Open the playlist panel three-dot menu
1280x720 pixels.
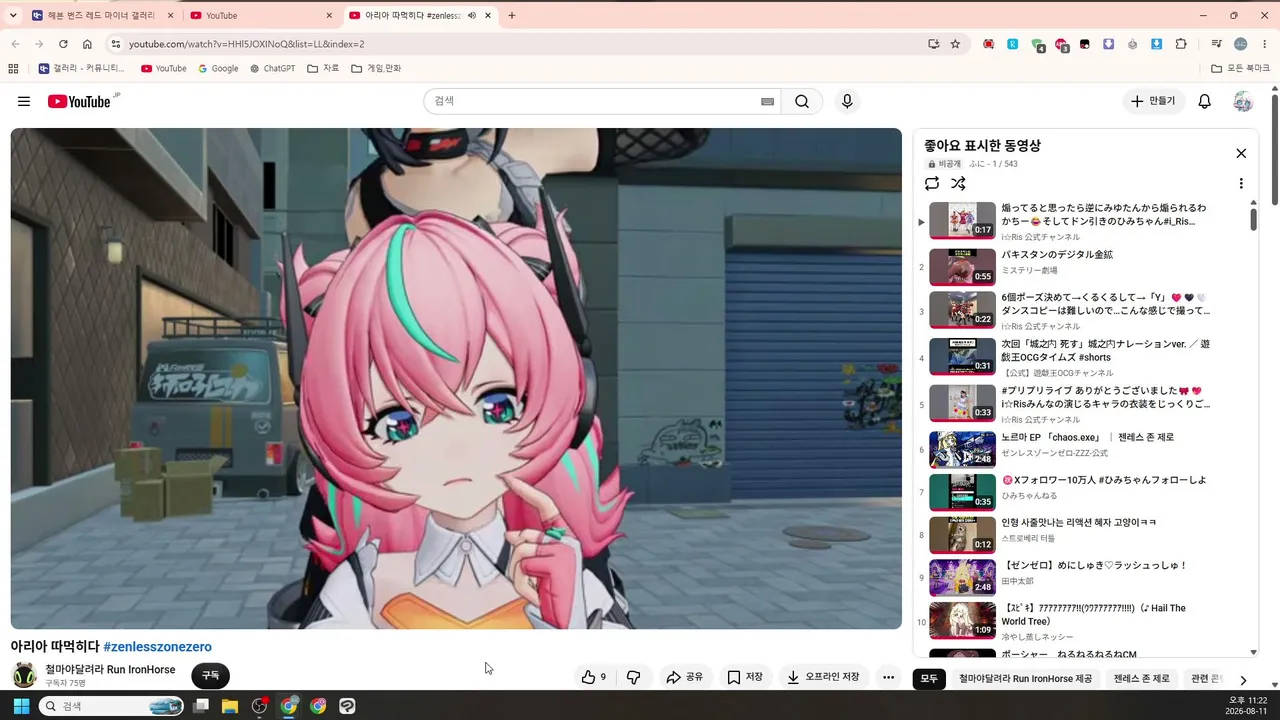point(1241,183)
